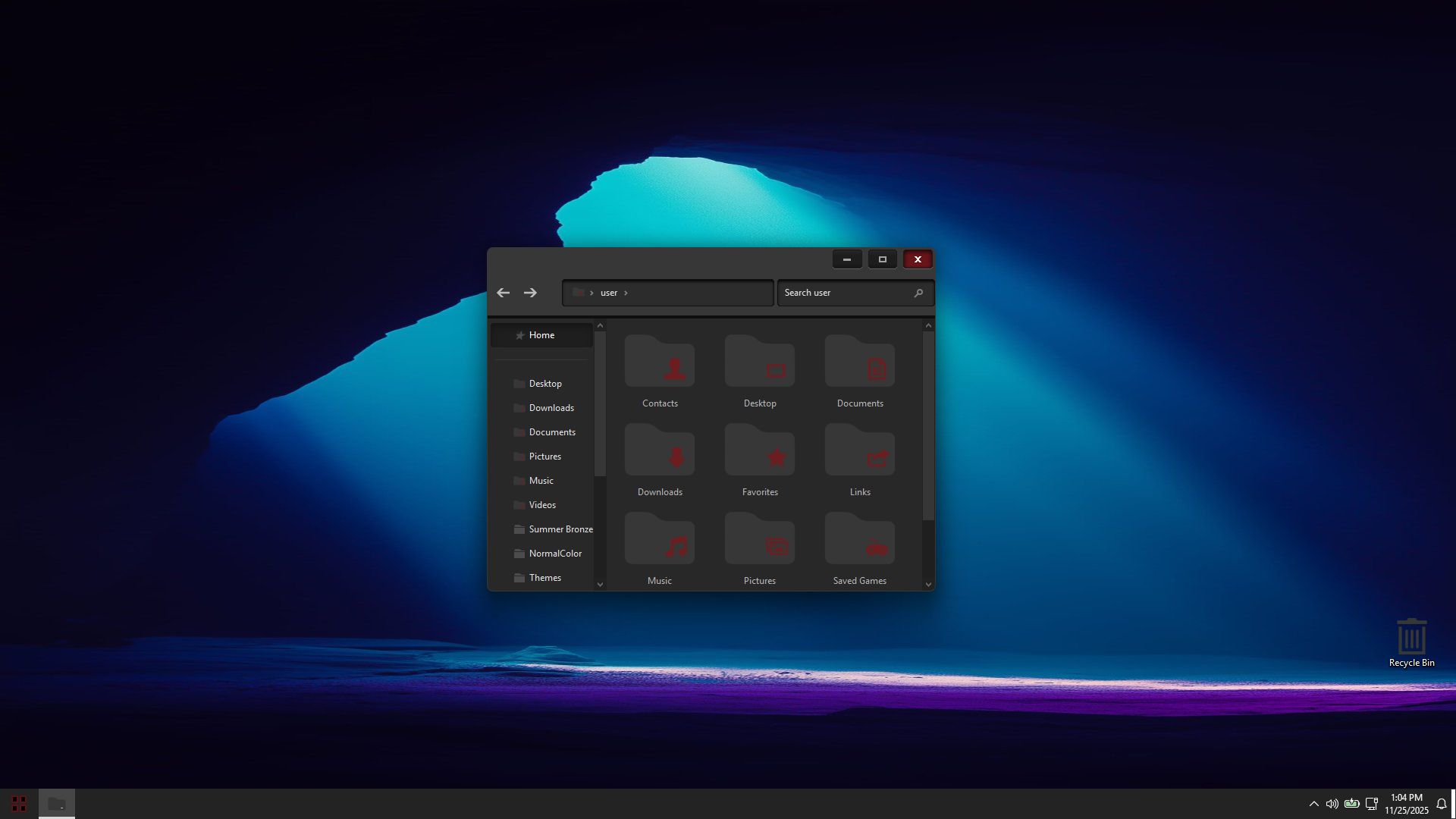Screen dimensions: 1456x819
Task: Click the volume icon in system tray
Action: [1332, 804]
